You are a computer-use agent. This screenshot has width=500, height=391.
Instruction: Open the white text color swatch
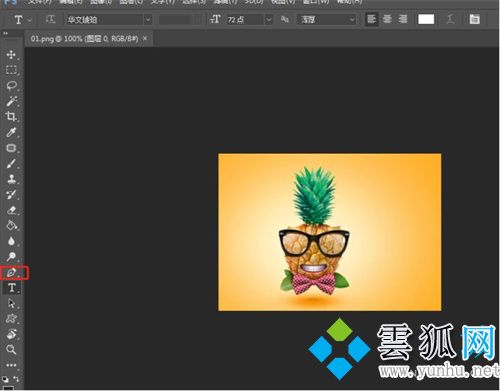[426, 20]
